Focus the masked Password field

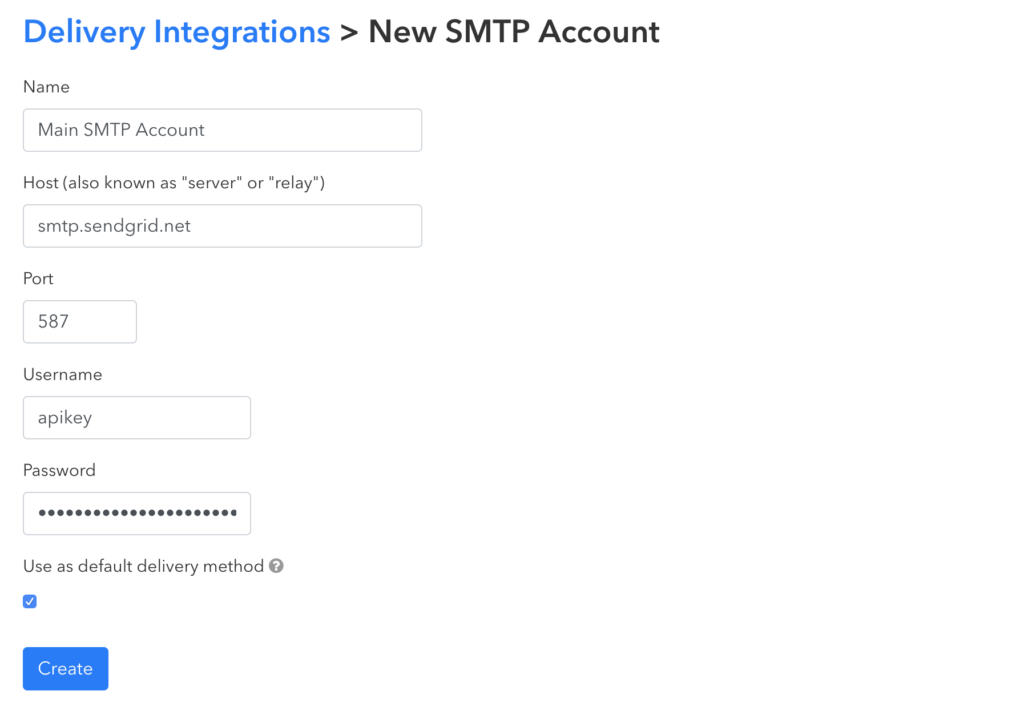coord(137,514)
